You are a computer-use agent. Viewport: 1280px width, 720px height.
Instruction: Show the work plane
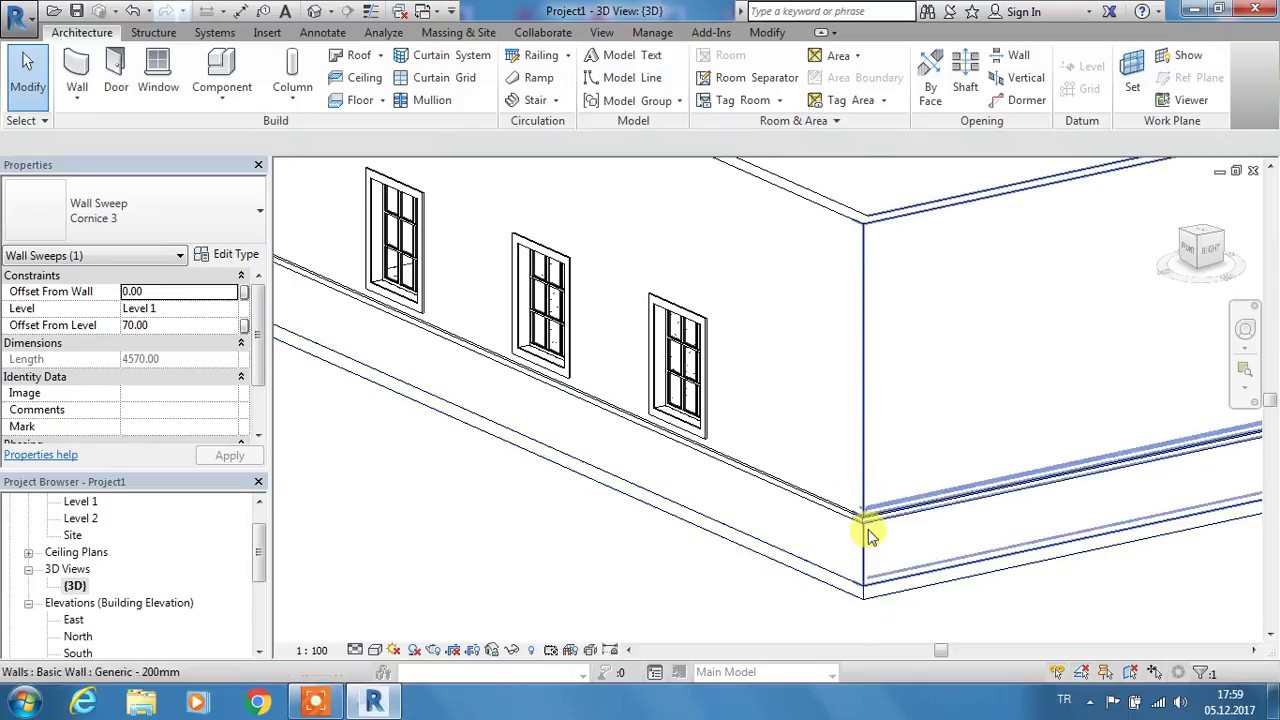(x=1179, y=56)
